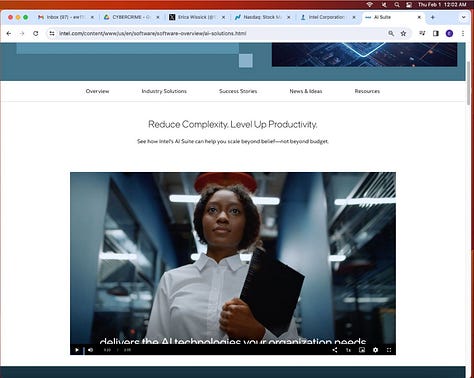Toggle picture-in-picture mode on video
474x378 pixels.
click(x=362, y=350)
